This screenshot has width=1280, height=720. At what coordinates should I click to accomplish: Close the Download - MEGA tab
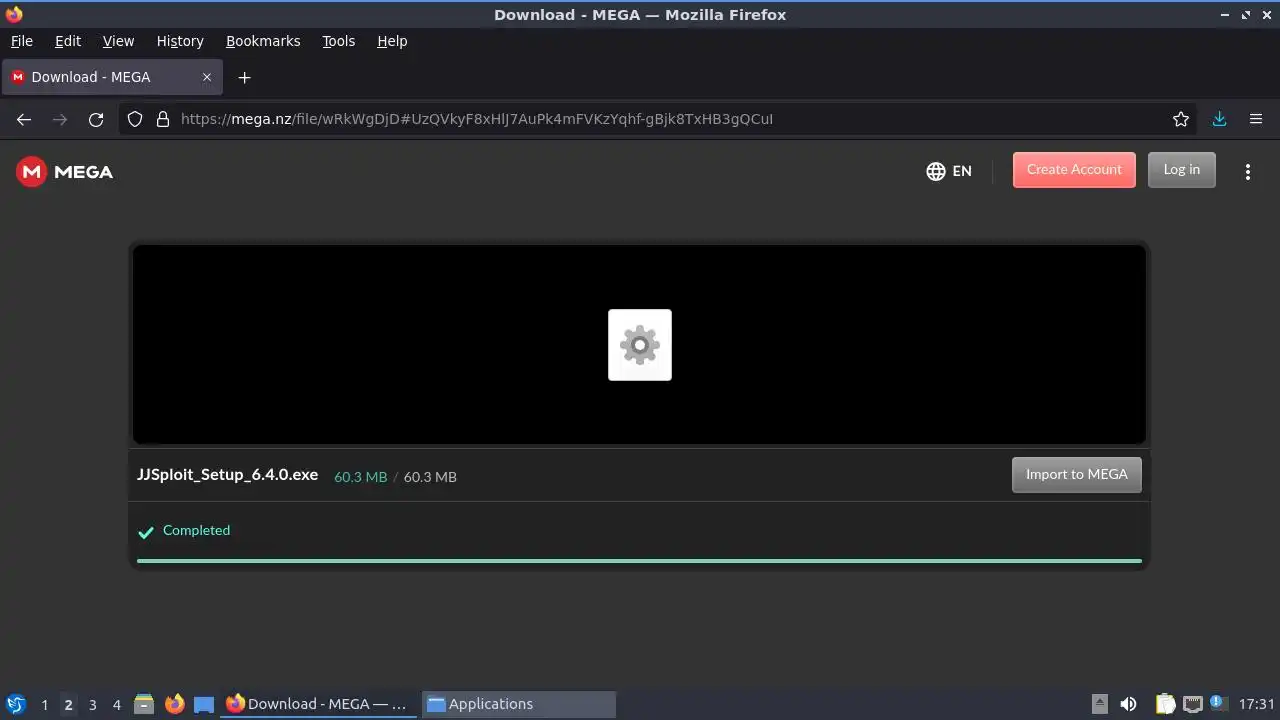[207, 77]
